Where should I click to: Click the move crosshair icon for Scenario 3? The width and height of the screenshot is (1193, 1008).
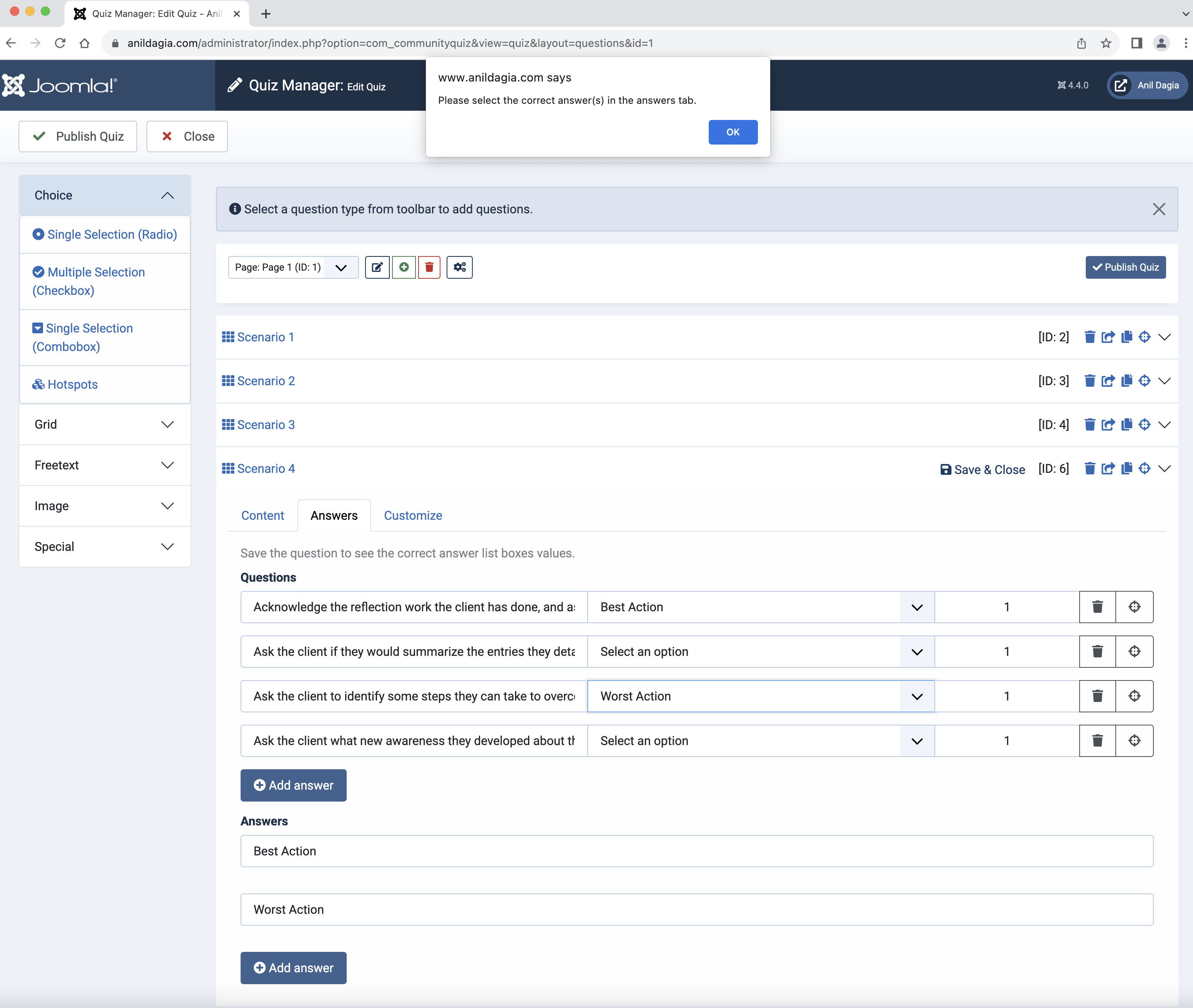pos(1145,424)
